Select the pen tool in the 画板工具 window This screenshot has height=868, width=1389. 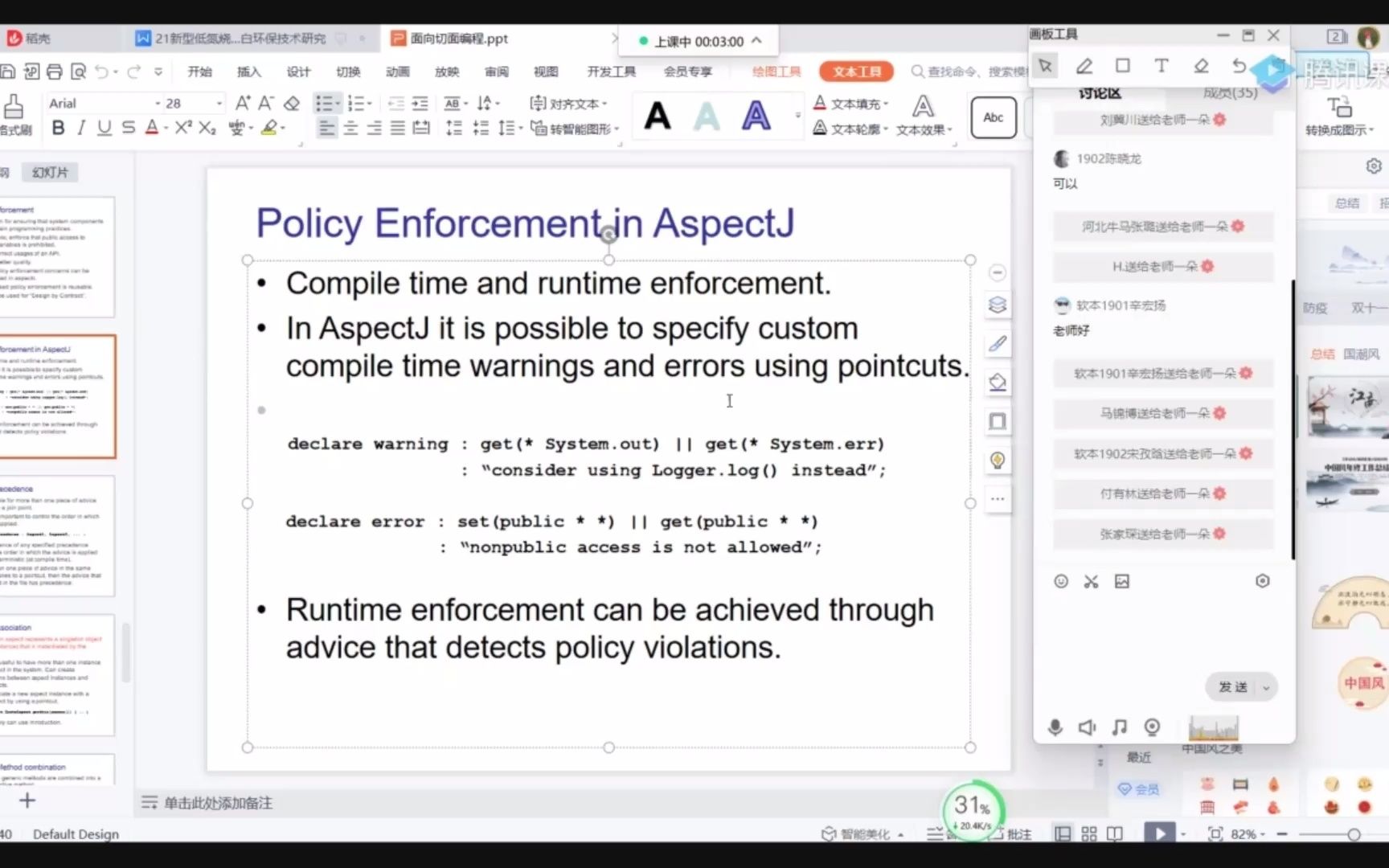1084,66
